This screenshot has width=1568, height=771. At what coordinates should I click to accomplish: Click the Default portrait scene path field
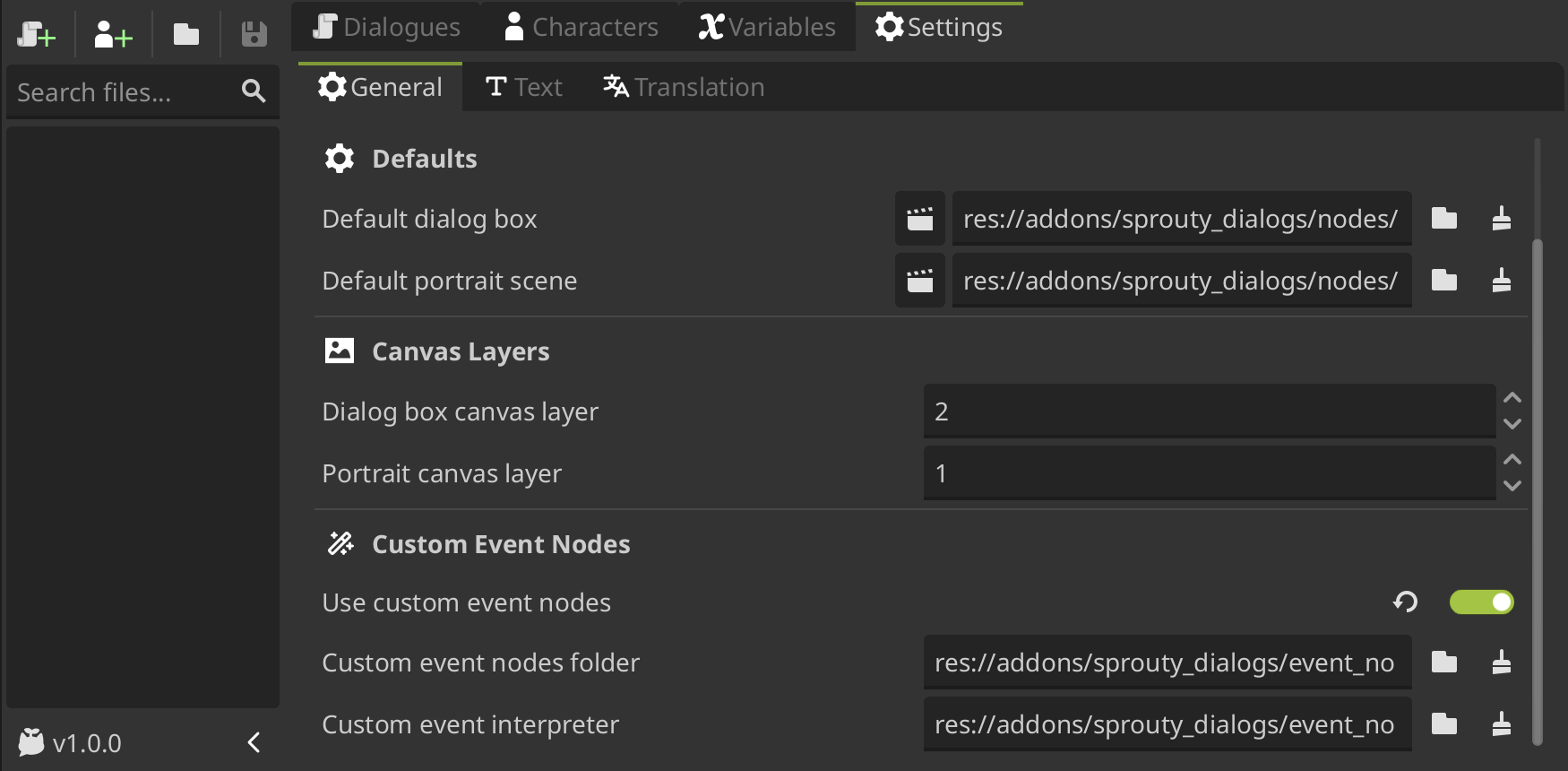[1182, 281]
